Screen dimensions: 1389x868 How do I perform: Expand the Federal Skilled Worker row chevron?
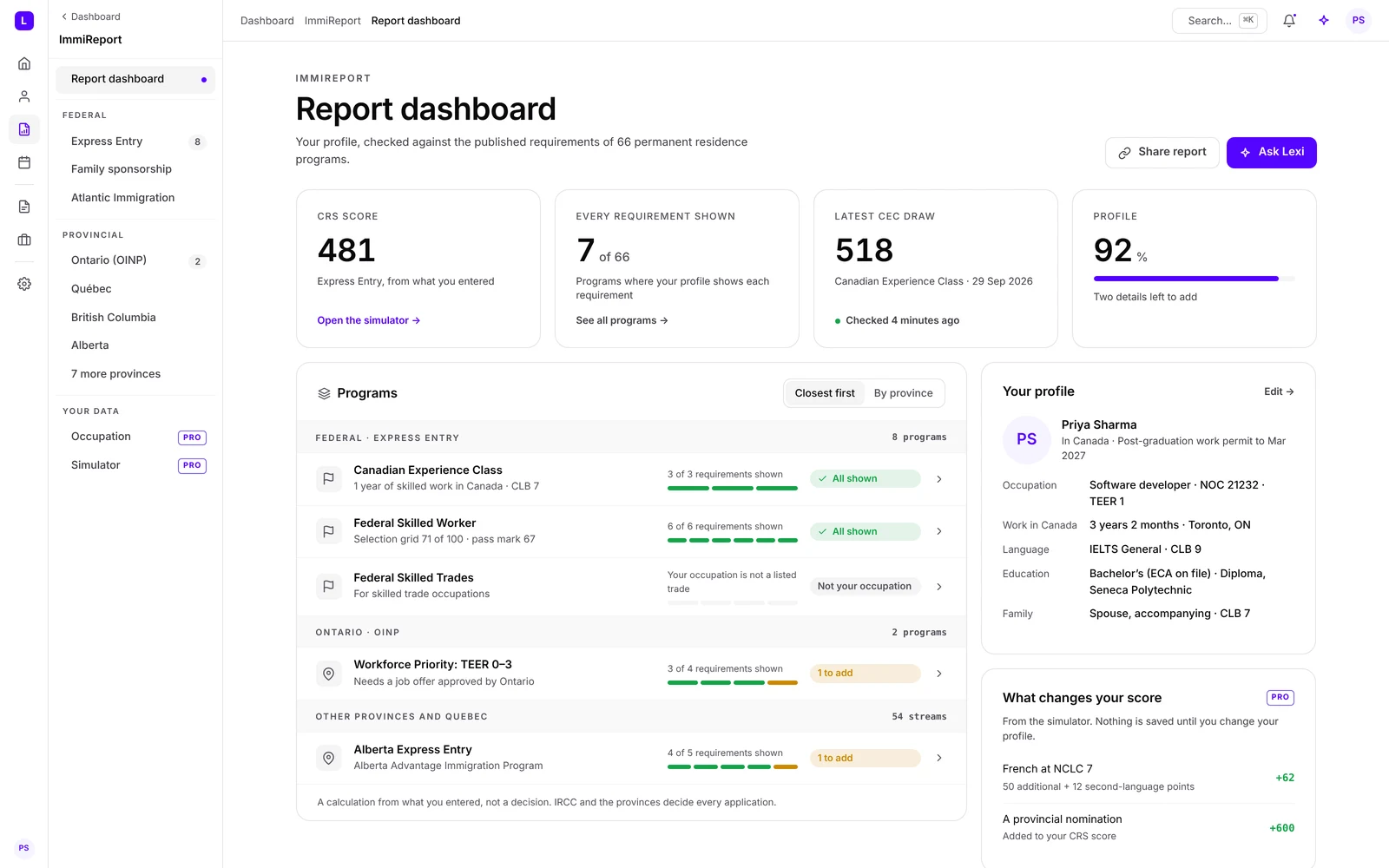[939, 531]
